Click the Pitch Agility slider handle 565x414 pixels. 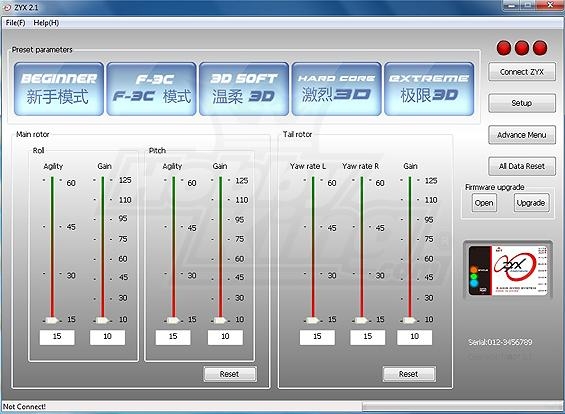click(173, 320)
